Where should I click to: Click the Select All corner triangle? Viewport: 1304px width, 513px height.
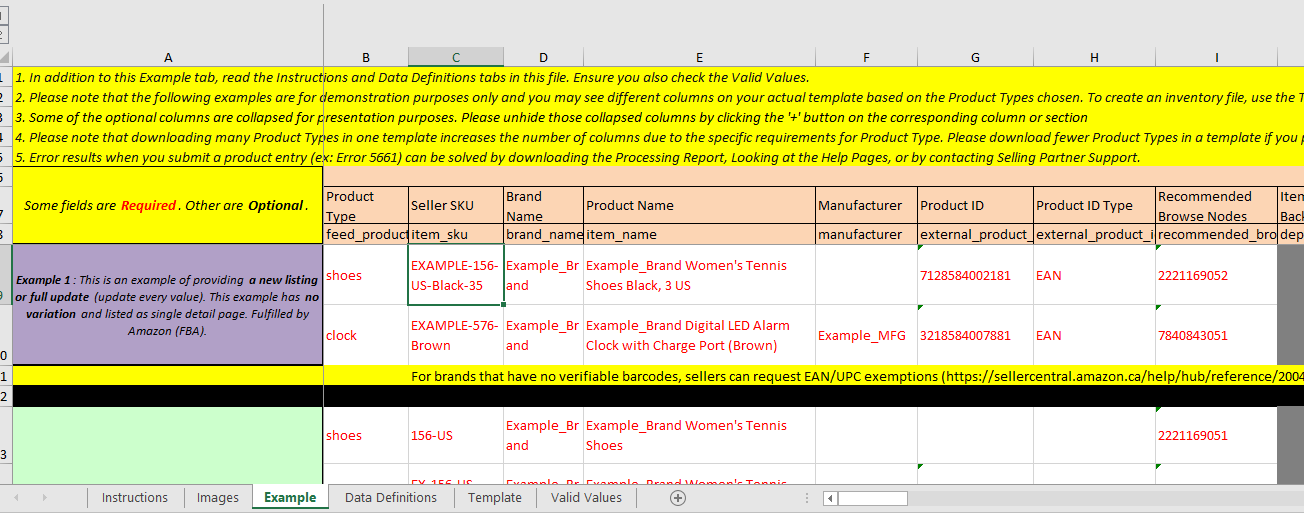(5, 57)
